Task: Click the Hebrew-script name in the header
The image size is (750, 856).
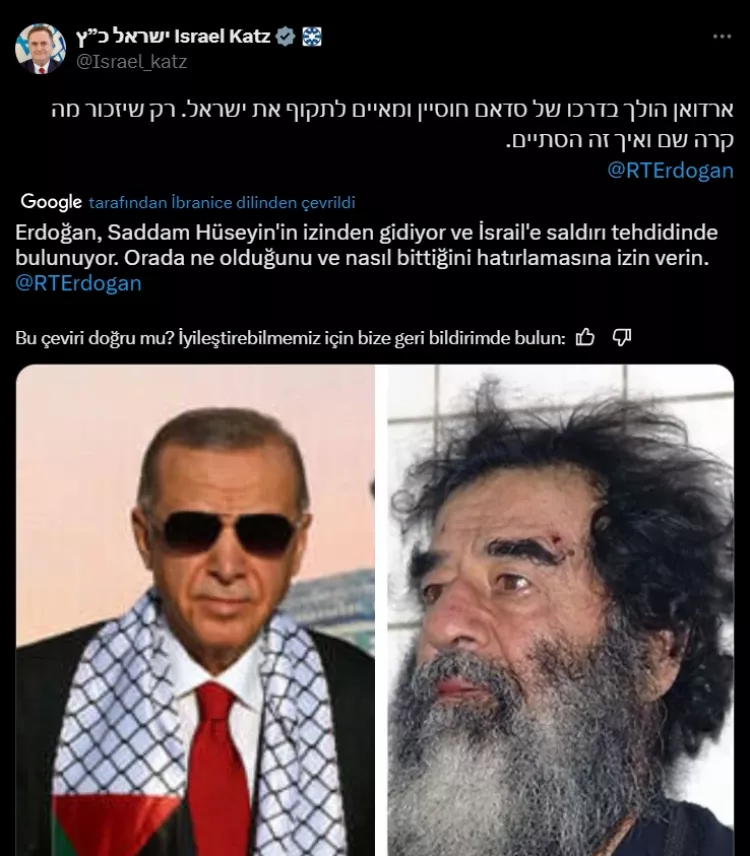Action: [x=122, y=37]
